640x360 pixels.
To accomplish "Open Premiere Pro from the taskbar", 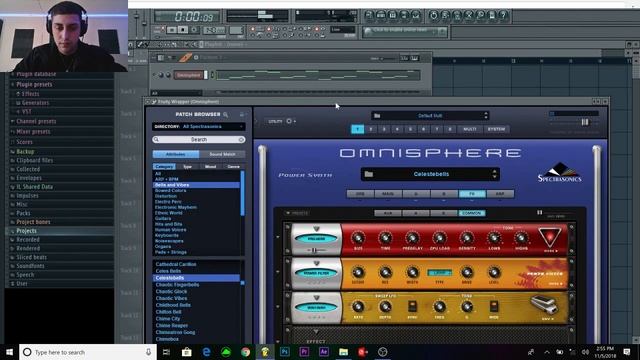I will point(304,351).
